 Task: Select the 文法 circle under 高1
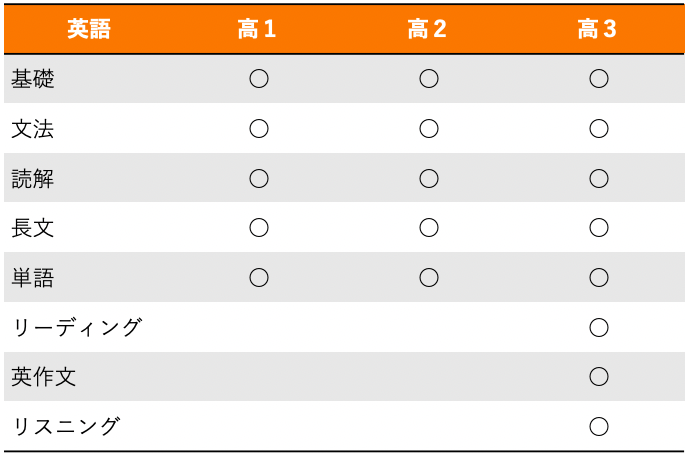pos(259,129)
